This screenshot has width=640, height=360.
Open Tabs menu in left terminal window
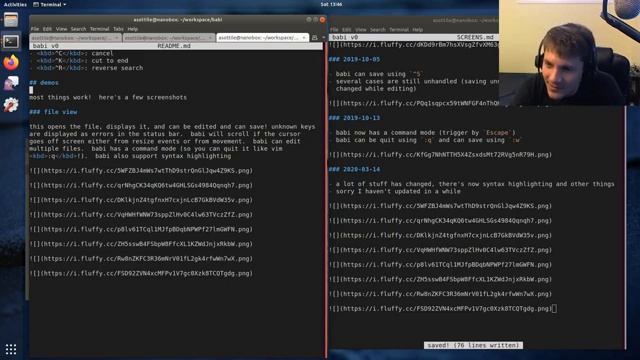point(118,29)
